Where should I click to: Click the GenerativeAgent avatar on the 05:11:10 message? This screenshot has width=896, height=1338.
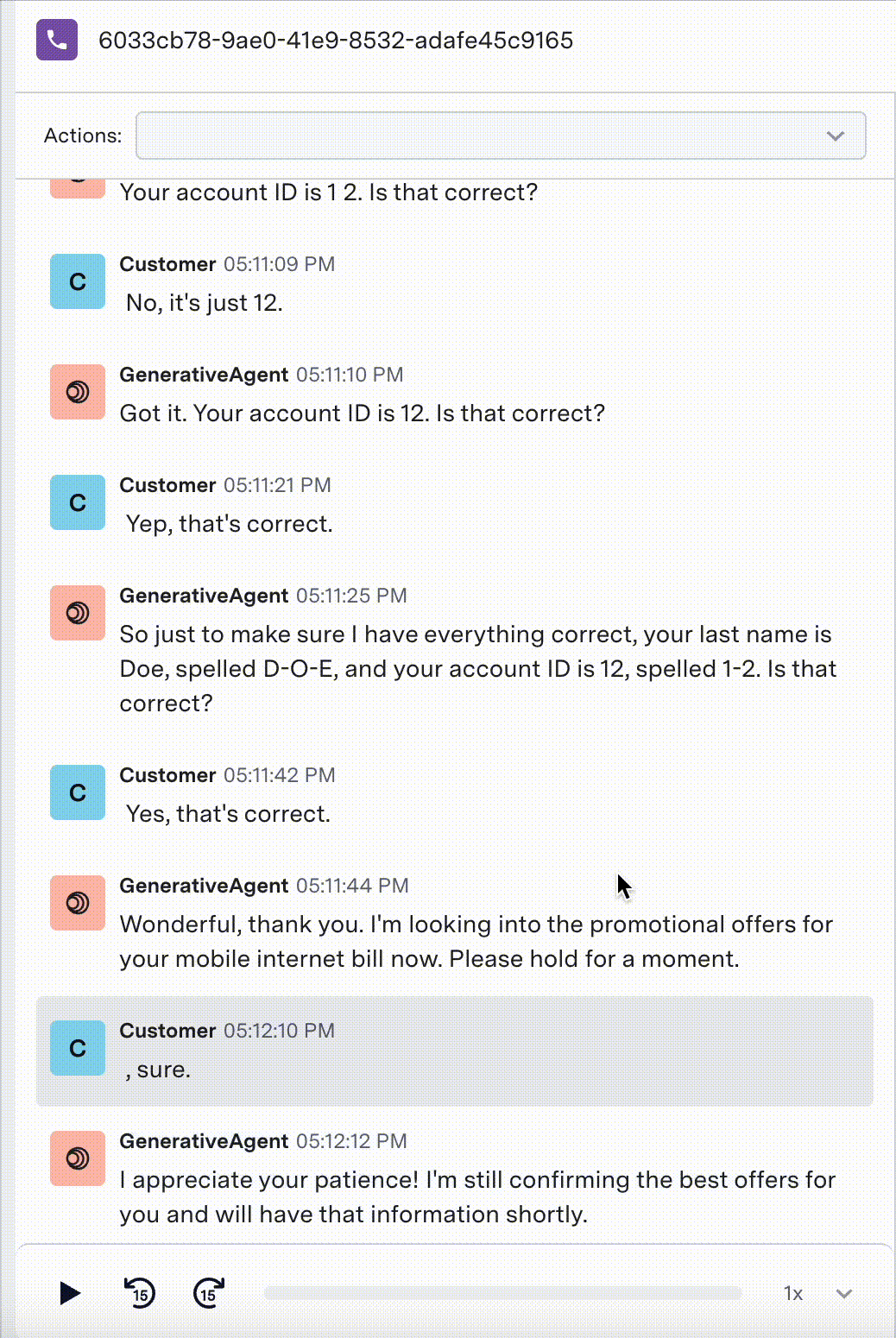77,391
